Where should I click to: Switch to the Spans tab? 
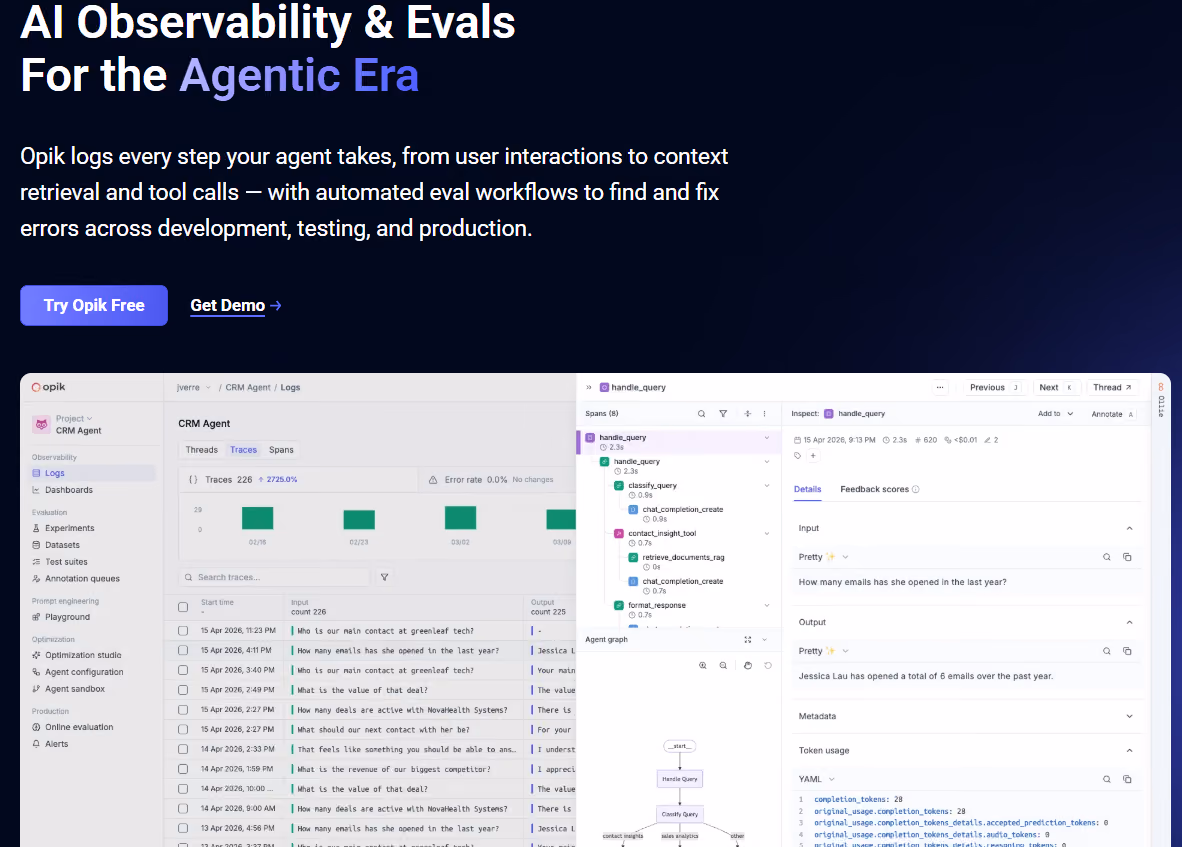[281, 450]
